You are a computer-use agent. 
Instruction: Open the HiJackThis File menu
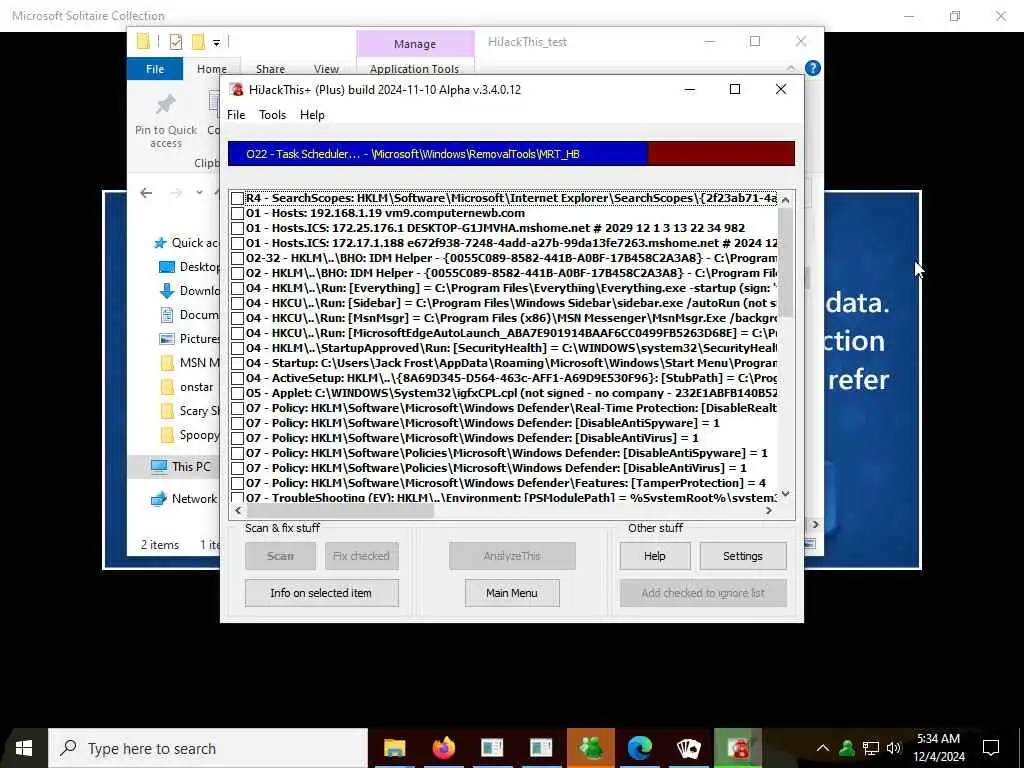tap(236, 115)
